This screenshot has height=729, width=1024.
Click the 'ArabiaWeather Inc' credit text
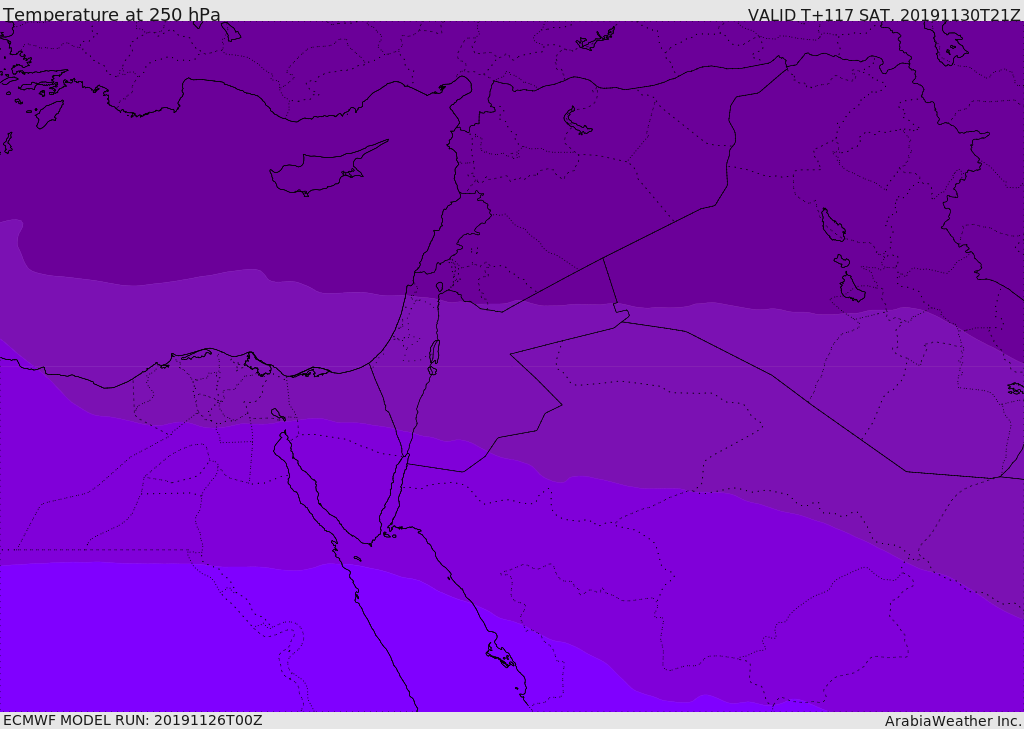point(952,721)
